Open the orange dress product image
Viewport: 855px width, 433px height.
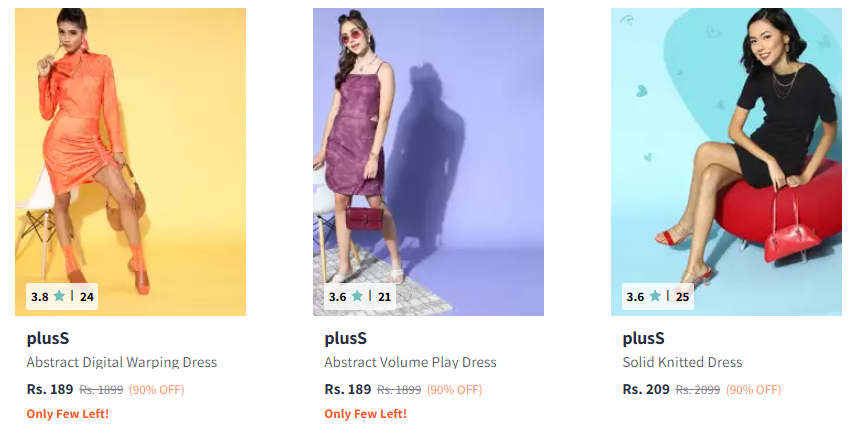click(130, 162)
